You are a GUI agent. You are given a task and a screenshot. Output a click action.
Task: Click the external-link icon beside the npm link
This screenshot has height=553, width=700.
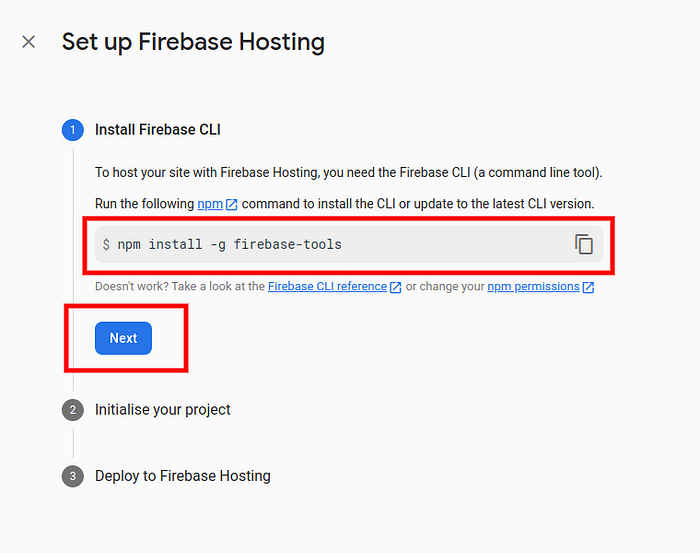click(232, 204)
